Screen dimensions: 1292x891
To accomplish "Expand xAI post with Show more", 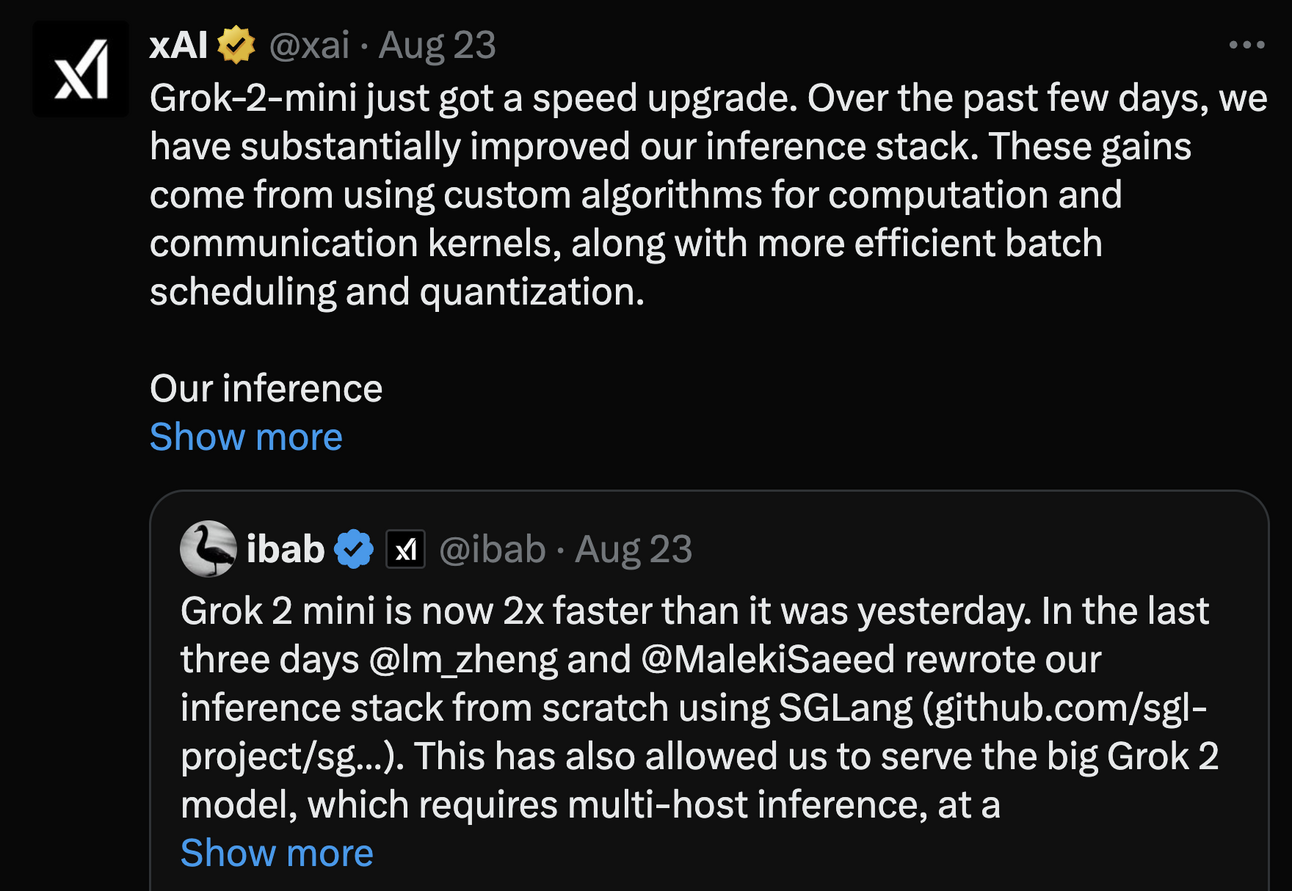I will coord(246,437).
